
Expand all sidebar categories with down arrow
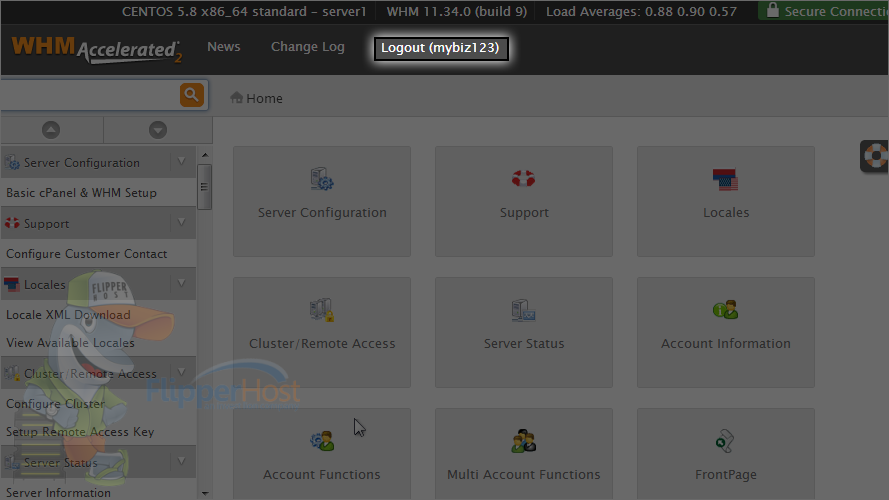tap(158, 130)
